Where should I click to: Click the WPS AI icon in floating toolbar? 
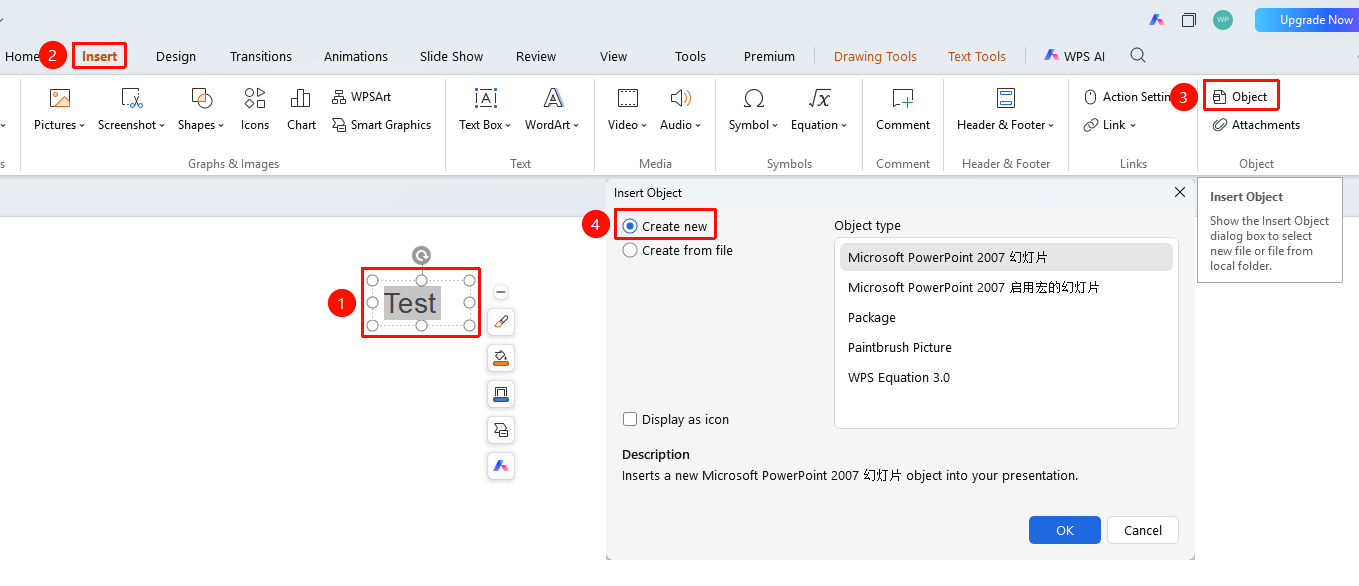(x=501, y=466)
